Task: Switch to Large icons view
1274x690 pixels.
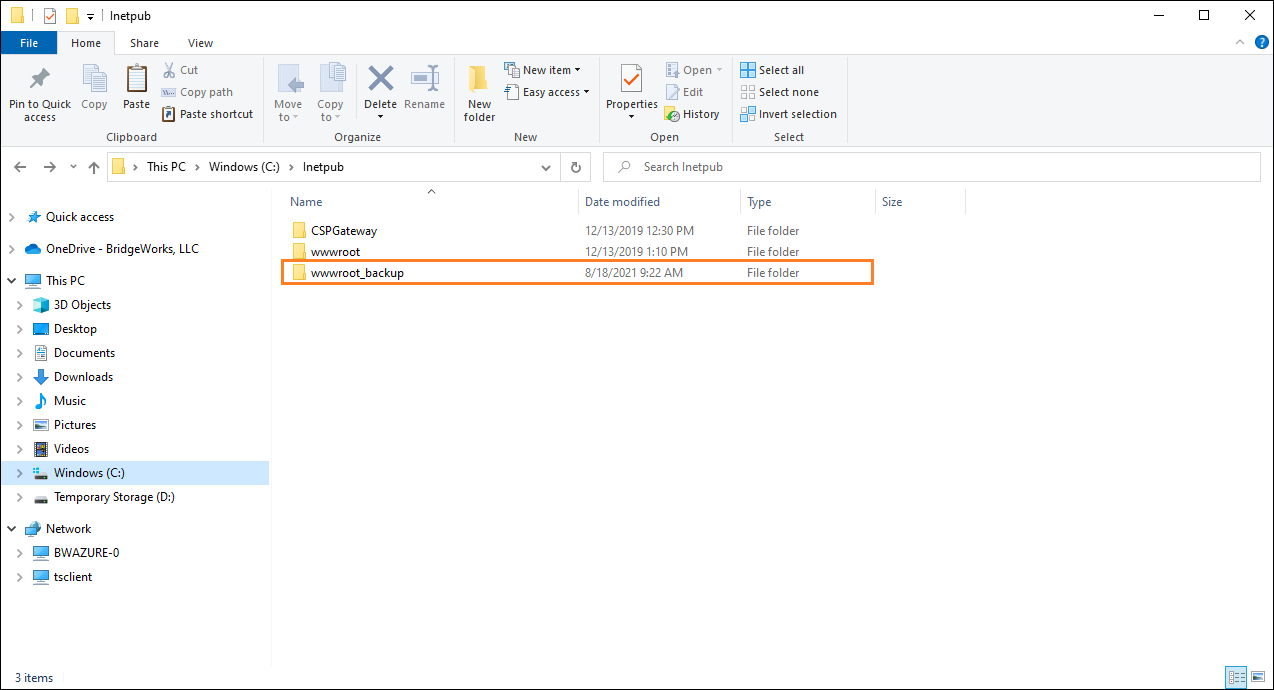Action: 1256,678
